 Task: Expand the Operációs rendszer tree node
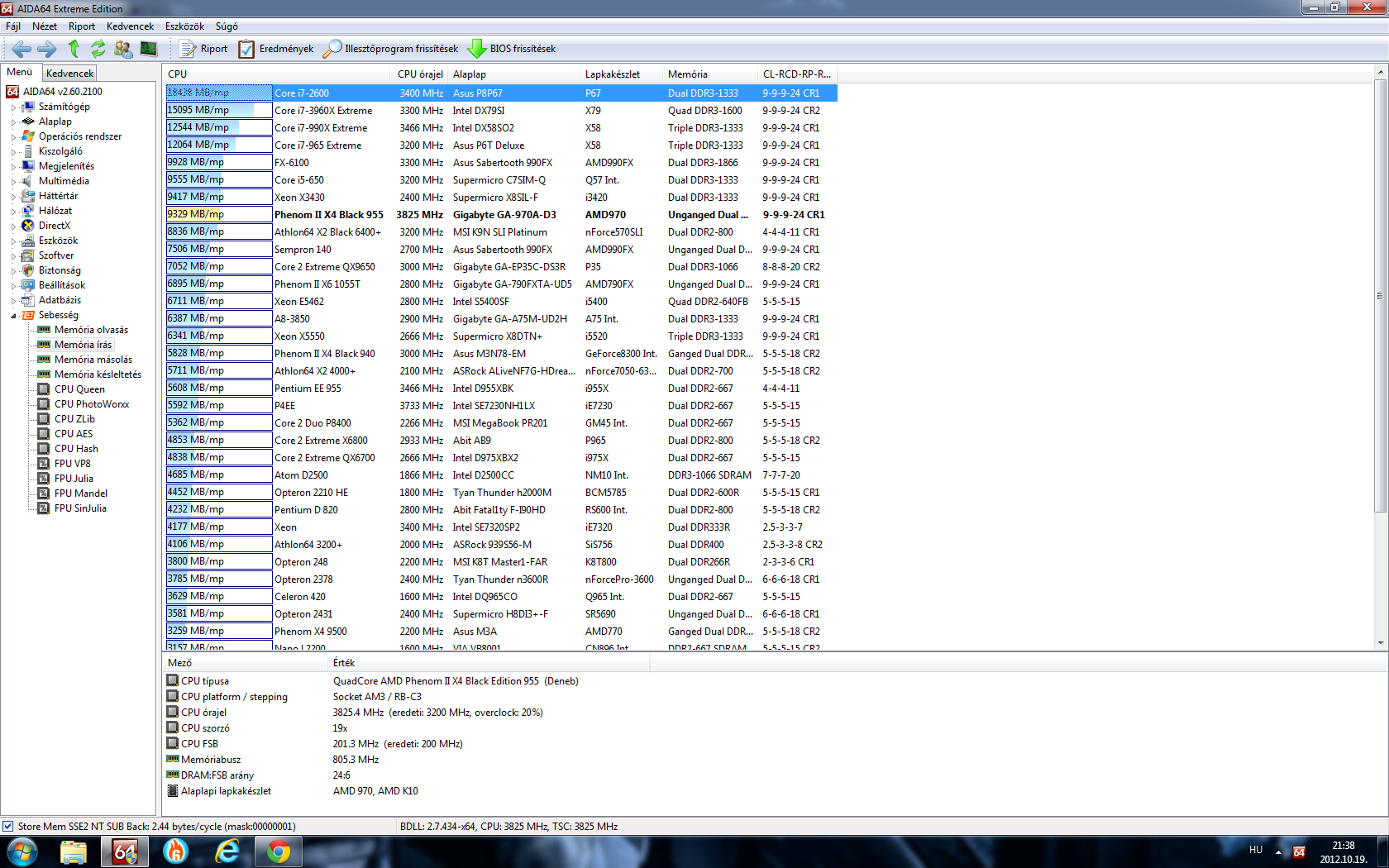[x=13, y=137]
